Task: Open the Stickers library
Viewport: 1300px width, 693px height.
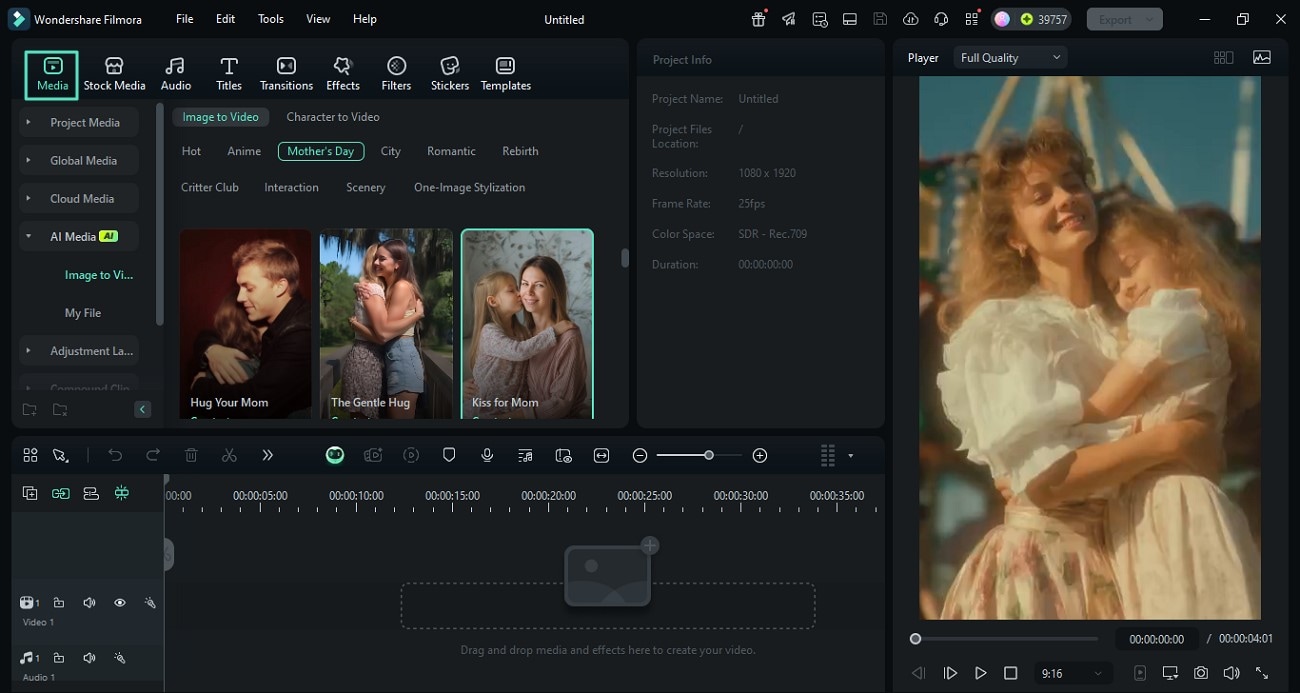Action: 449,74
